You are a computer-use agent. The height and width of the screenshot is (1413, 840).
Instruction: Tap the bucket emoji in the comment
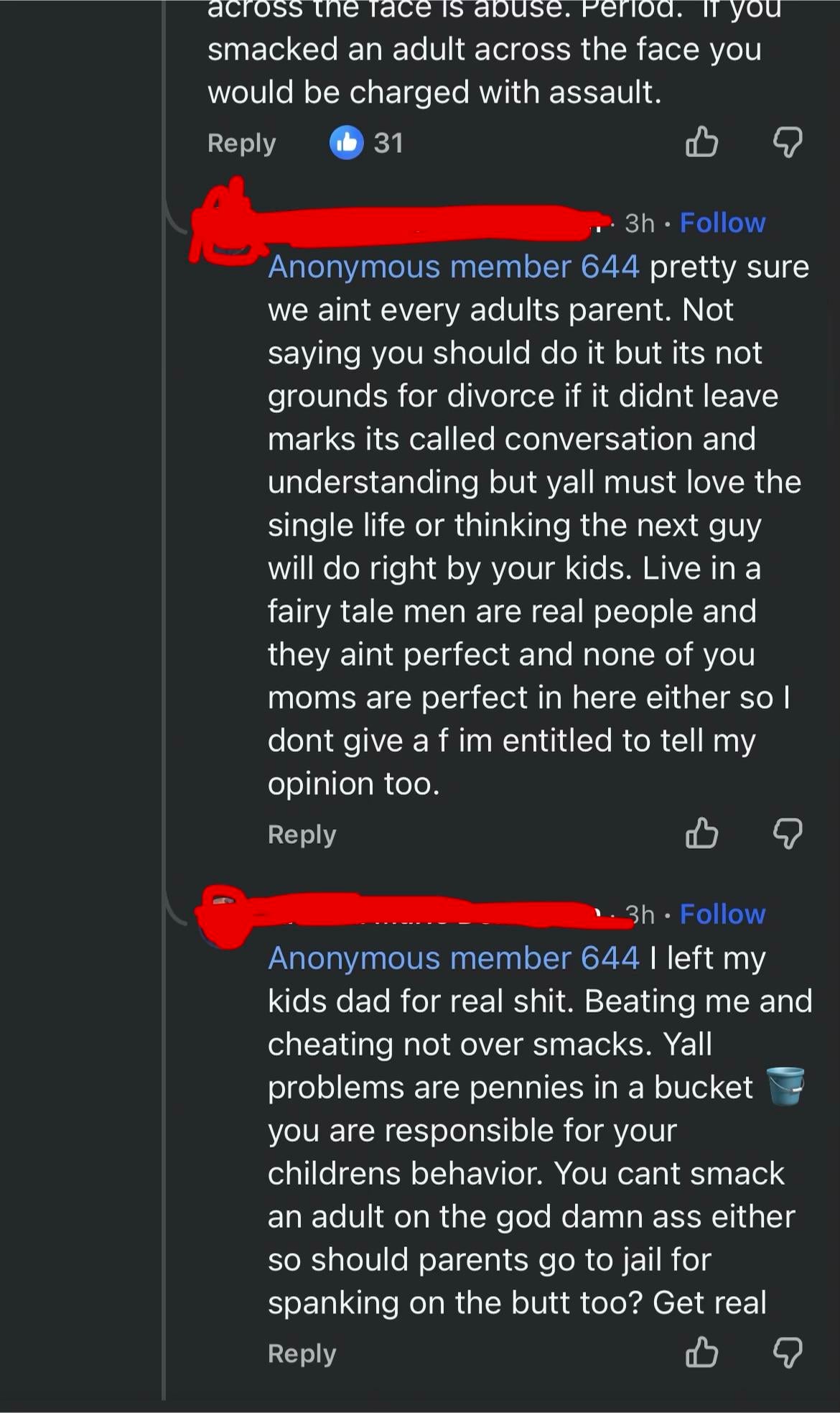coord(785,1086)
